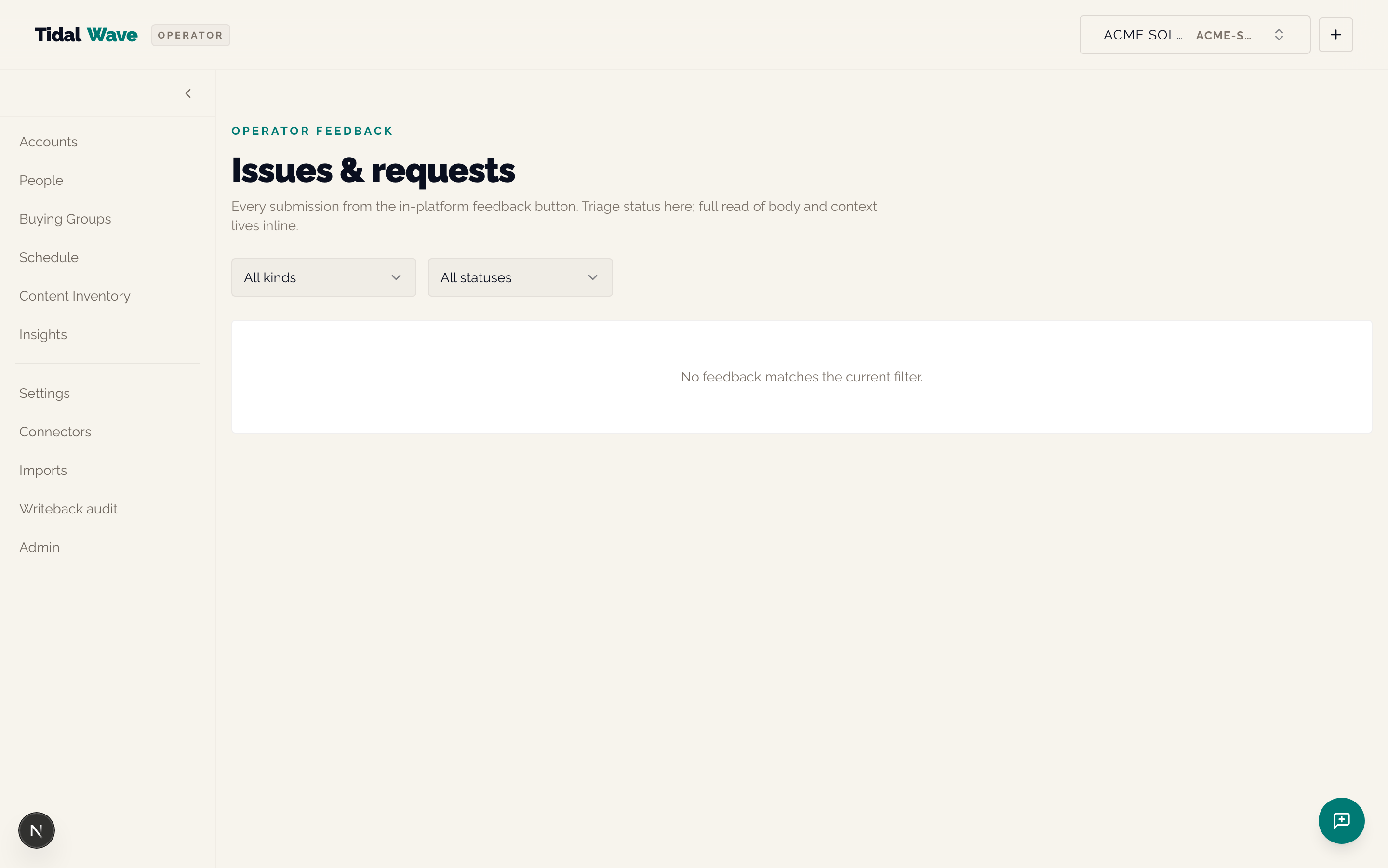Collapse the sidebar with the chevron arrow

[x=188, y=93]
